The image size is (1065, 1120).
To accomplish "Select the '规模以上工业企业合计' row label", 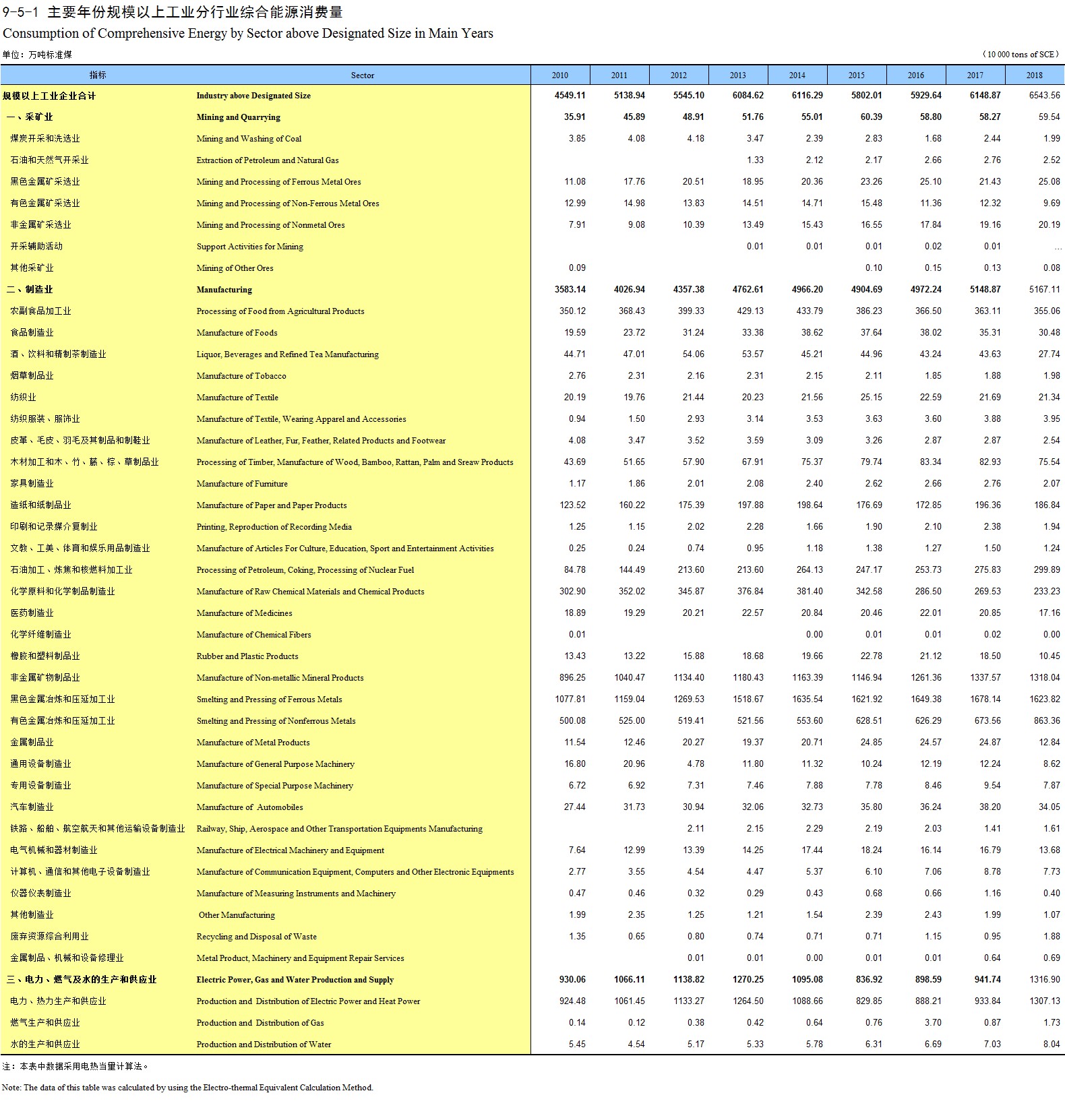I will tap(49, 96).
